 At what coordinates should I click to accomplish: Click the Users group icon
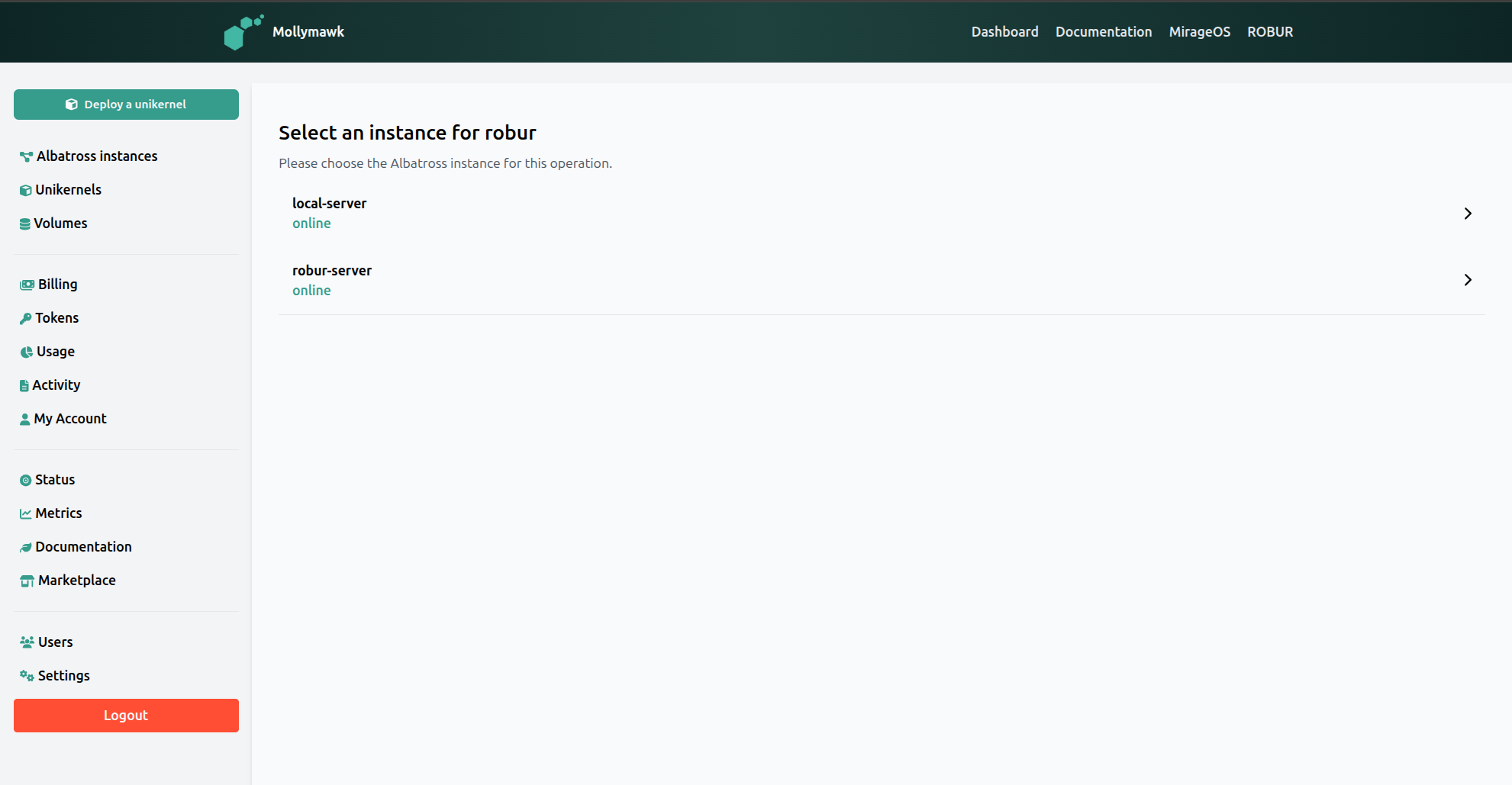25,642
